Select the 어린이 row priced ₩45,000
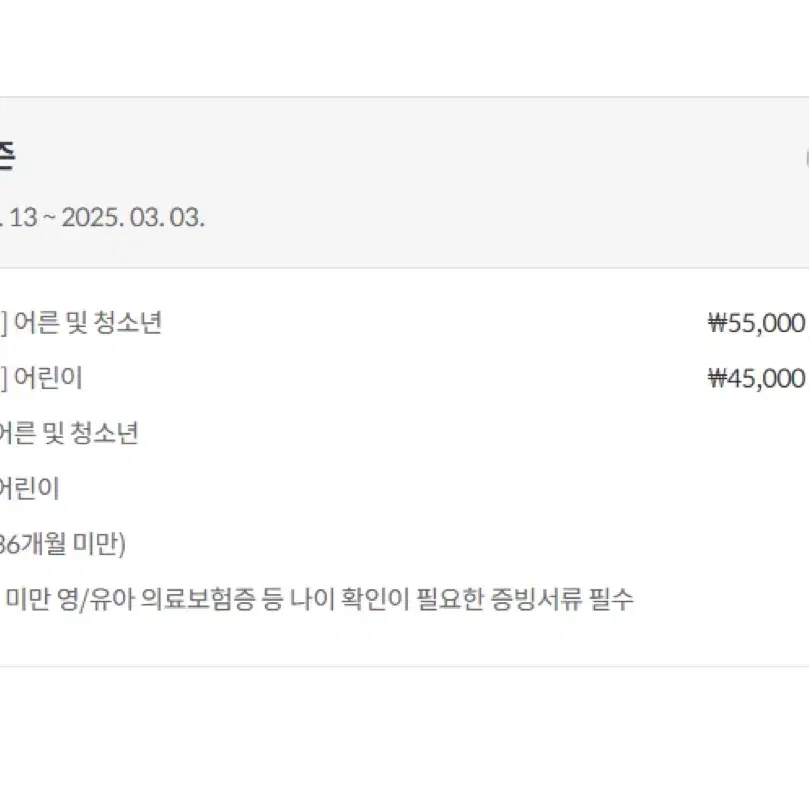This screenshot has width=809, height=809. [x=404, y=378]
